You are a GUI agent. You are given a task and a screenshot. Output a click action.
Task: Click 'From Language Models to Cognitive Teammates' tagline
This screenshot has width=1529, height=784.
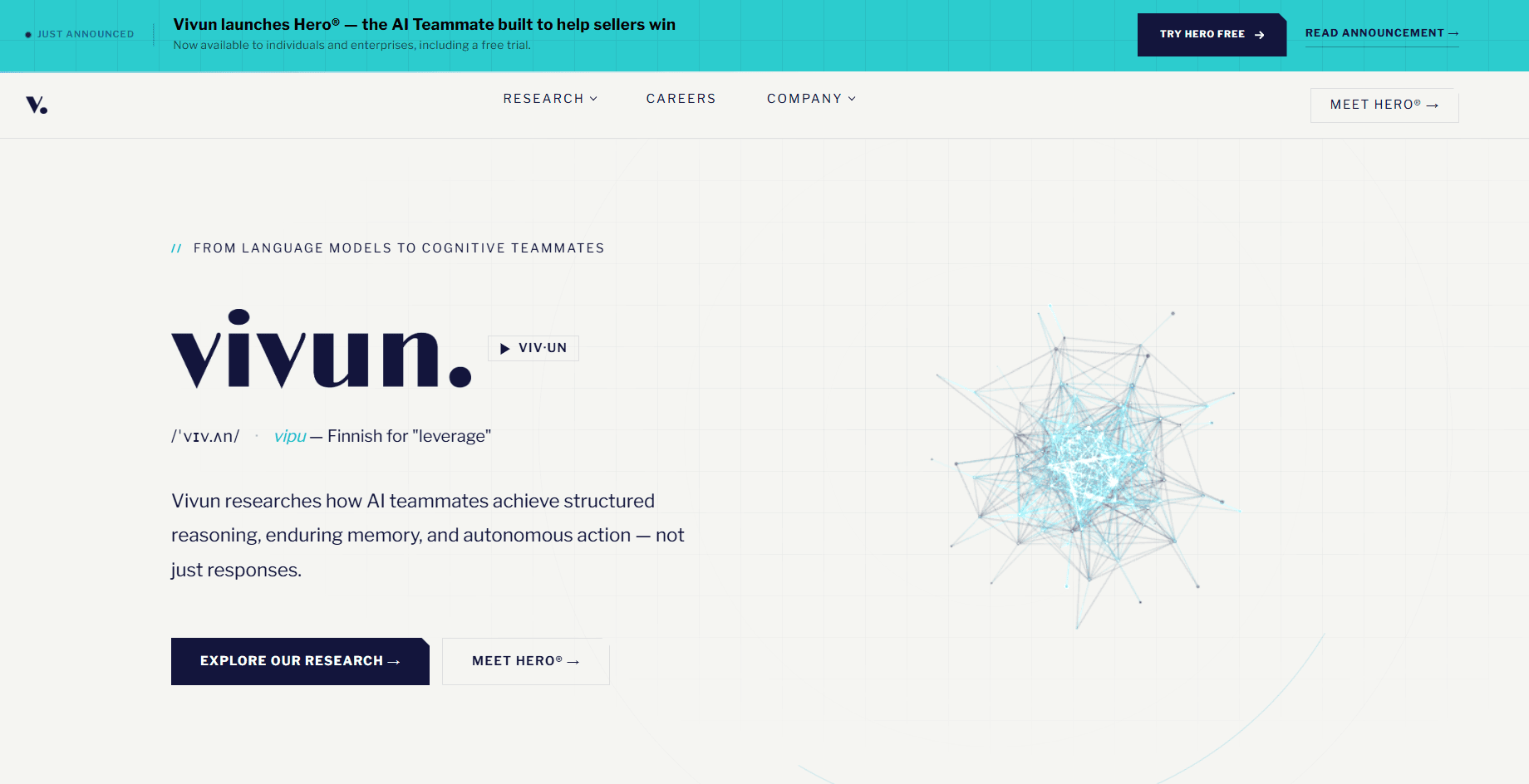[x=399, y=248]
